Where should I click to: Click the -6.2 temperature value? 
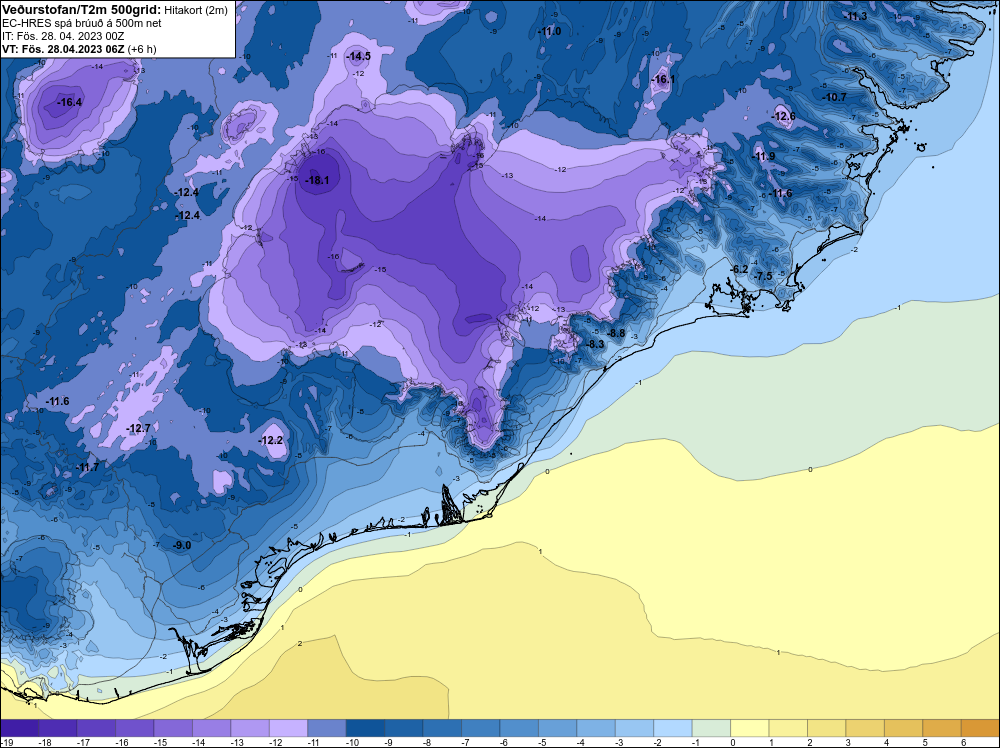coord(739,269)
